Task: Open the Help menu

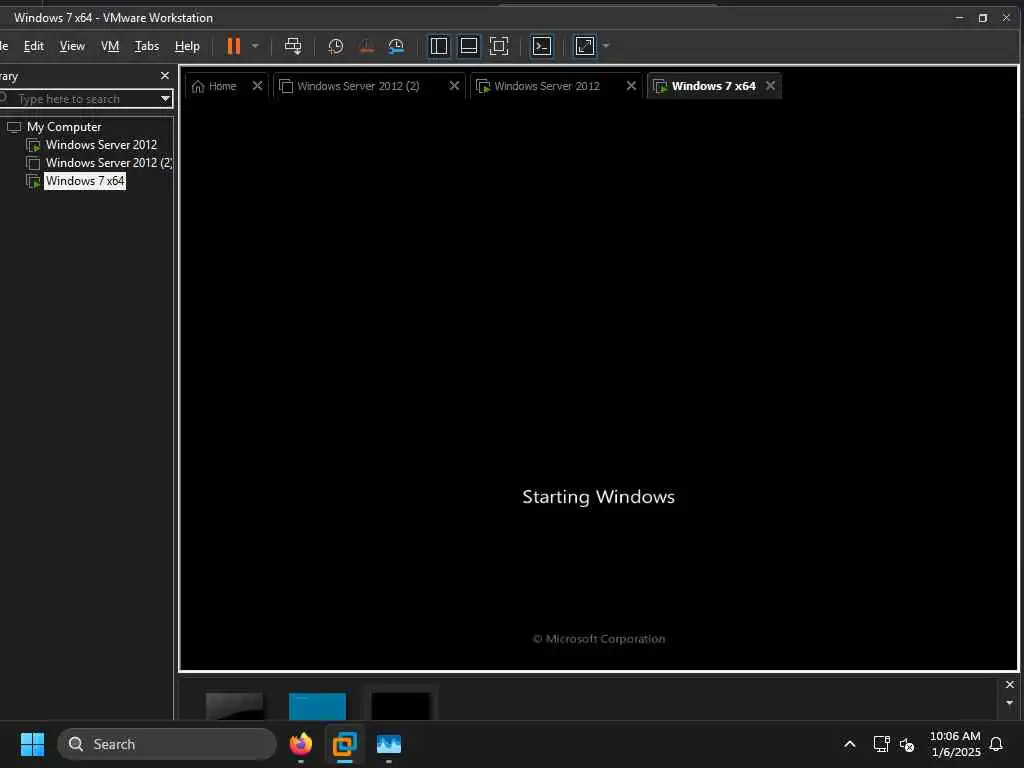Action: point(187,46)
